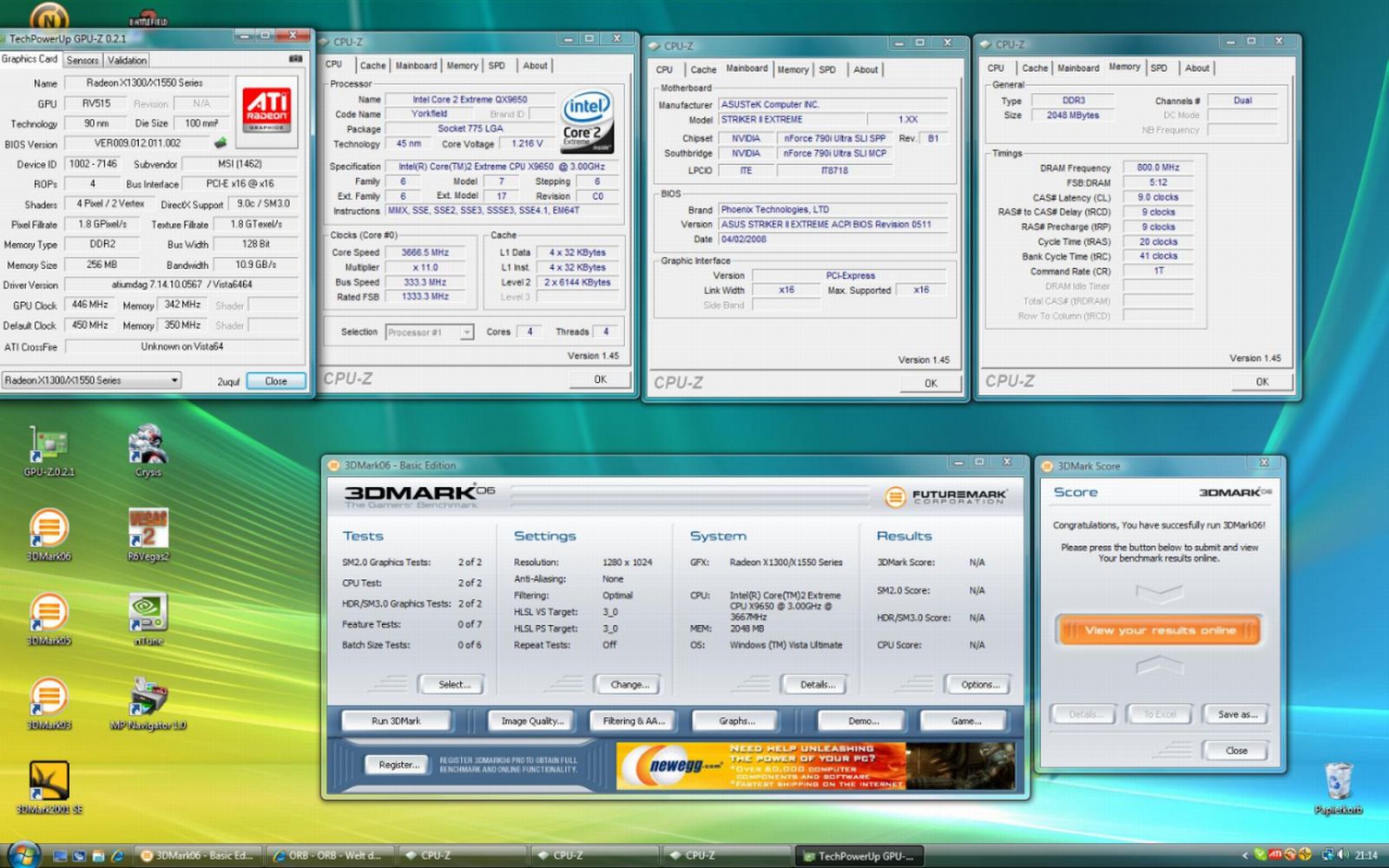Click the ATI tray icon

click(1276, 856)
